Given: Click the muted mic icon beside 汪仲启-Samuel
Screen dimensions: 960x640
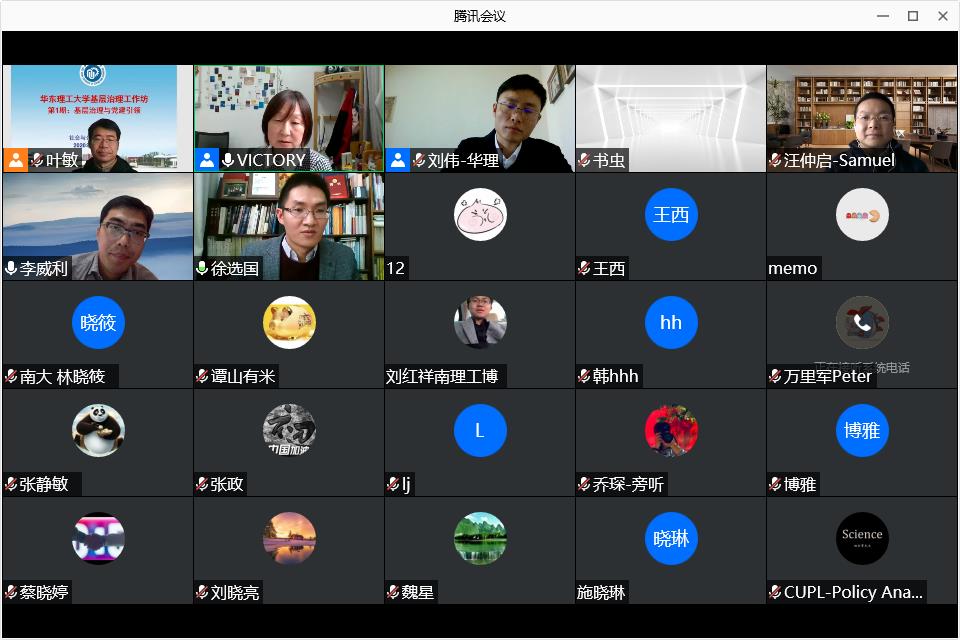Looking at the screenshot, I should (x=775, y=160).
